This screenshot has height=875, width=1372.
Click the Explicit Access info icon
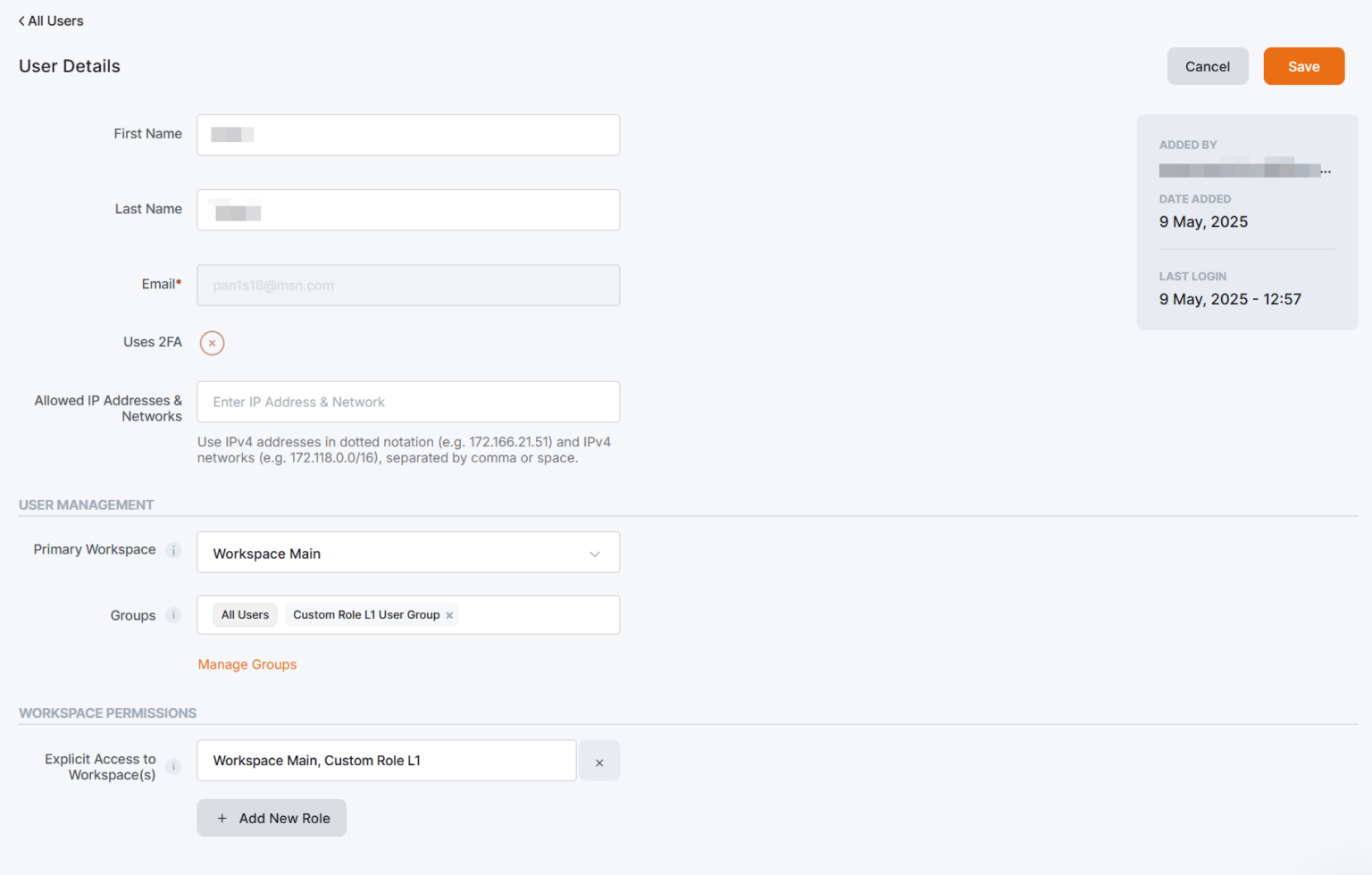click(174, 766)
